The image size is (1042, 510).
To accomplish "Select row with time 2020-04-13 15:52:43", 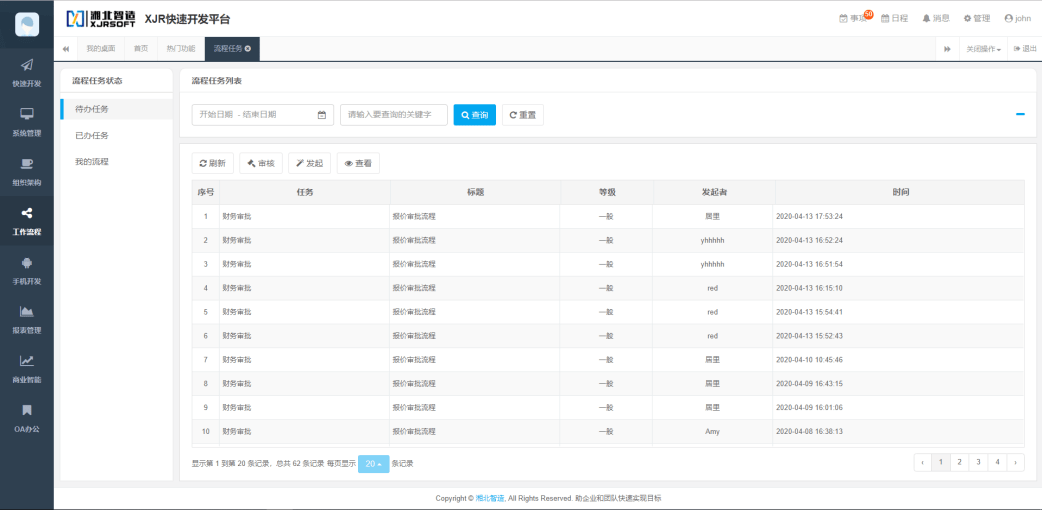I will click(x=608, y=336).
